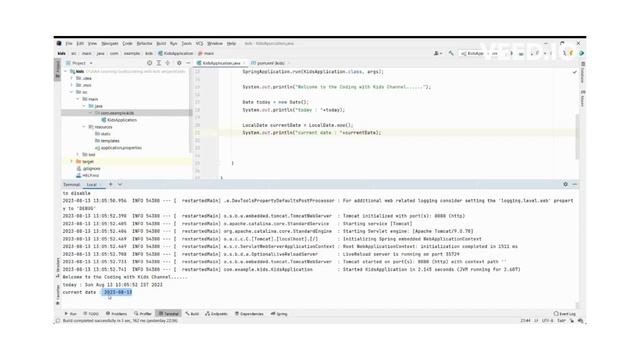Screen dimensions: 640x360
Task: Select the HELP.md file
Action: point(87,176)
